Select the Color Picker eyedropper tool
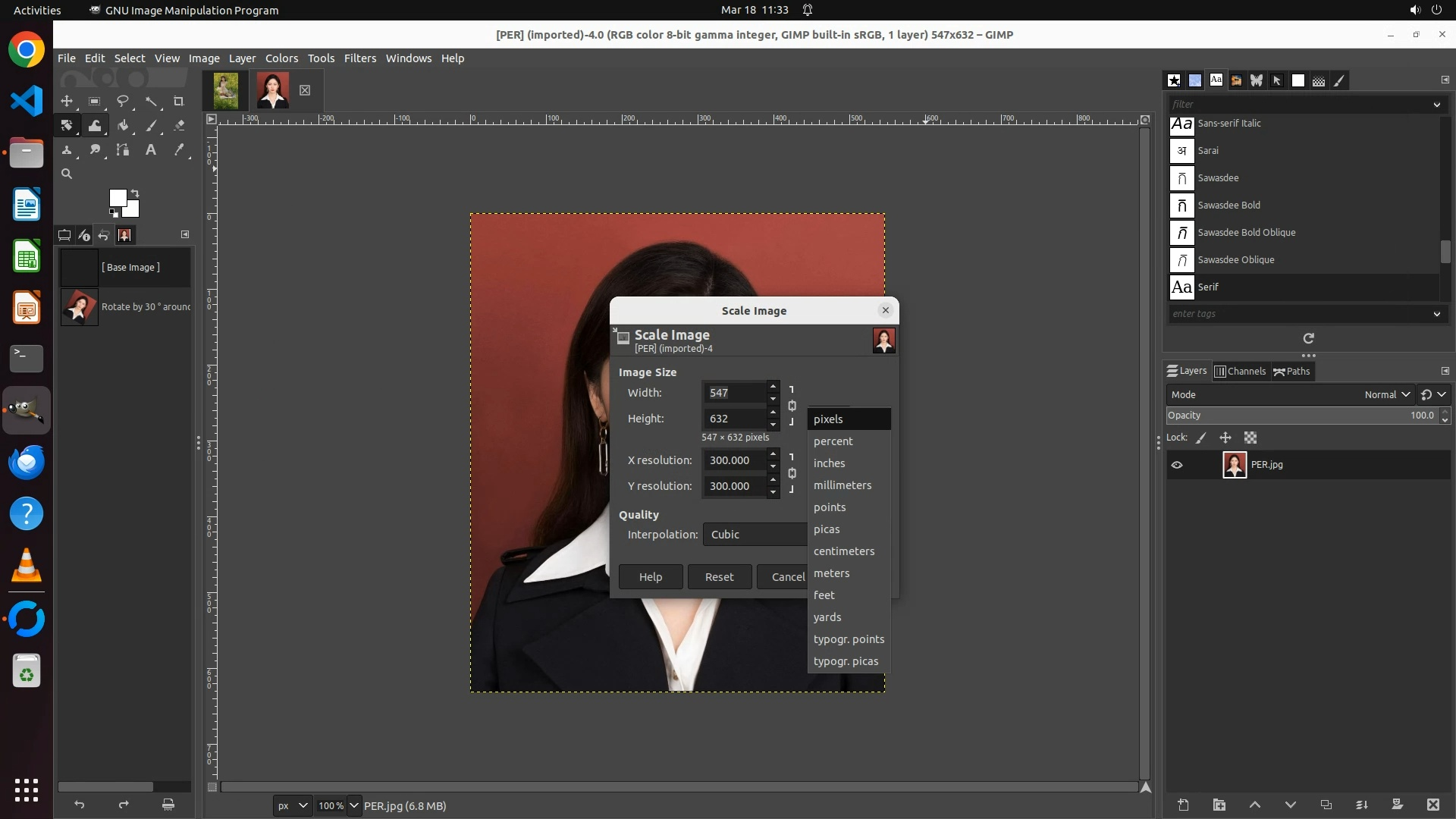The width and height of the screenshot is (1456, 819). click(x=179, y=150)
